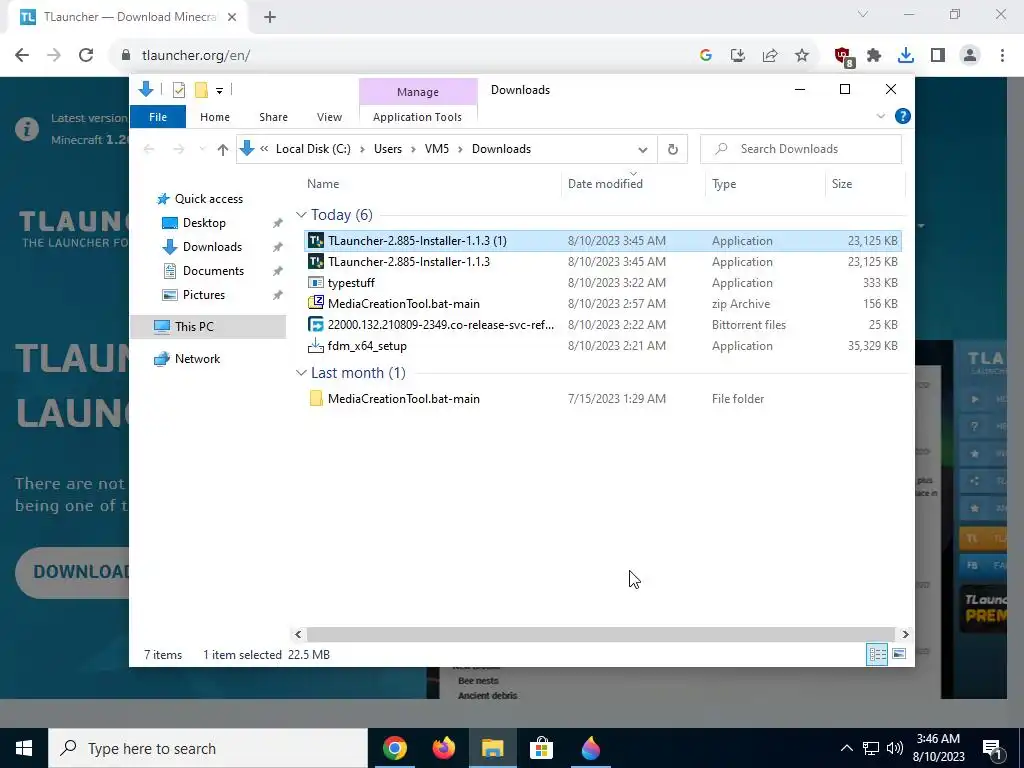Screen dimensions: 1024x768
Task: Open the Chrome profile avatar
Action: [970, 56]
